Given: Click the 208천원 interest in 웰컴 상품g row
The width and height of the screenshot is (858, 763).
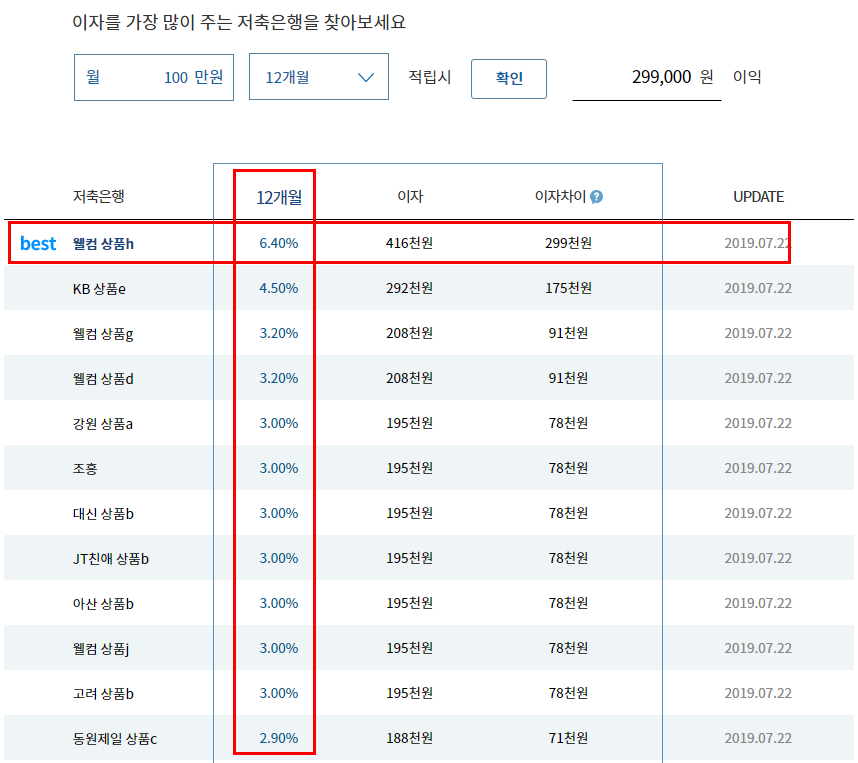Looking at the screenshot, I should [x=409, y=333].
